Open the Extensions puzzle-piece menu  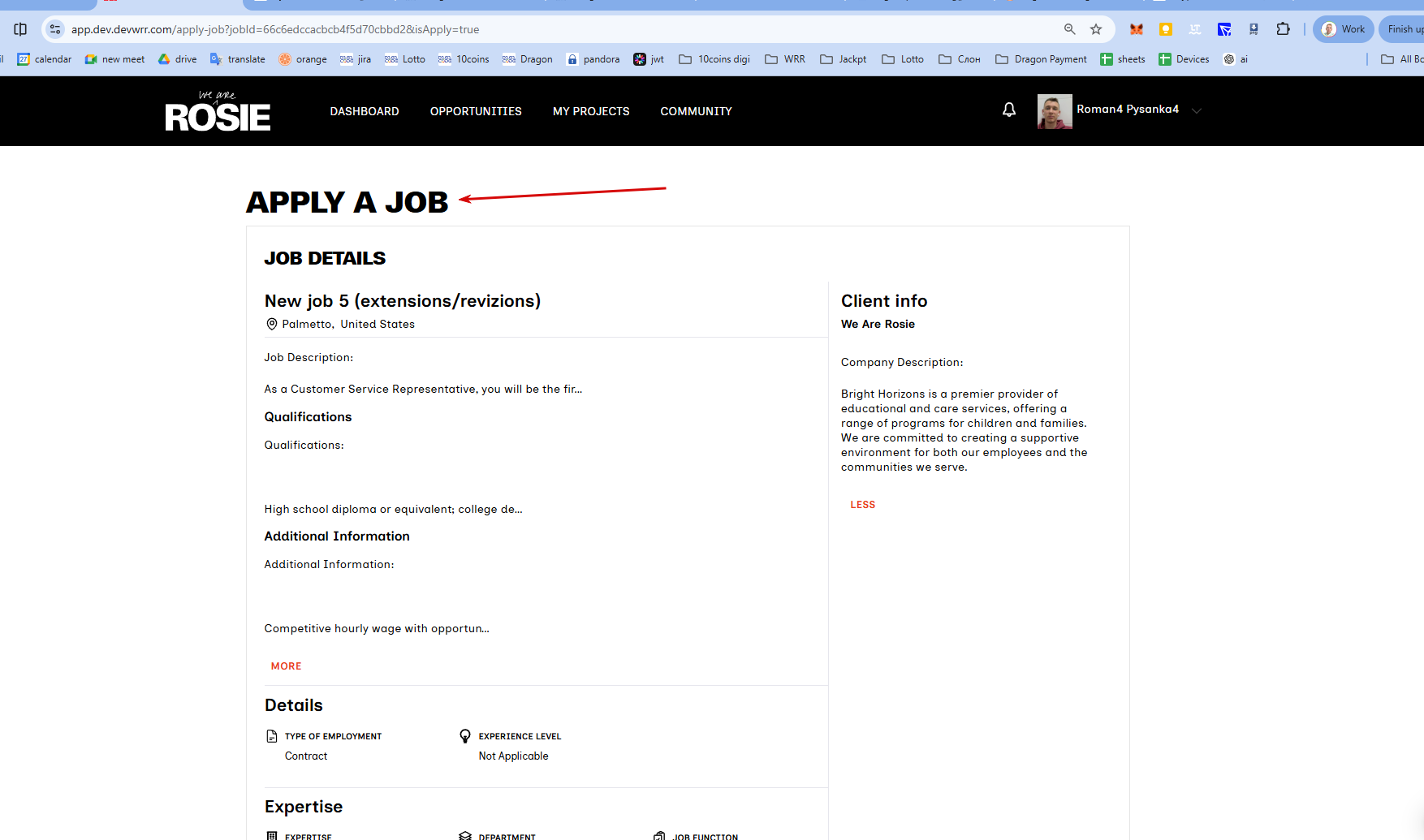[1283, 29]
